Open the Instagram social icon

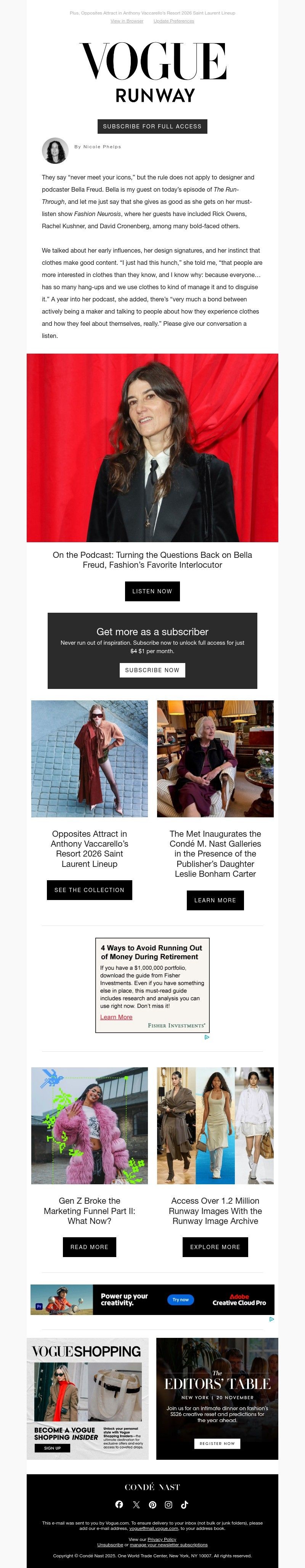(x=169, y=1504)
